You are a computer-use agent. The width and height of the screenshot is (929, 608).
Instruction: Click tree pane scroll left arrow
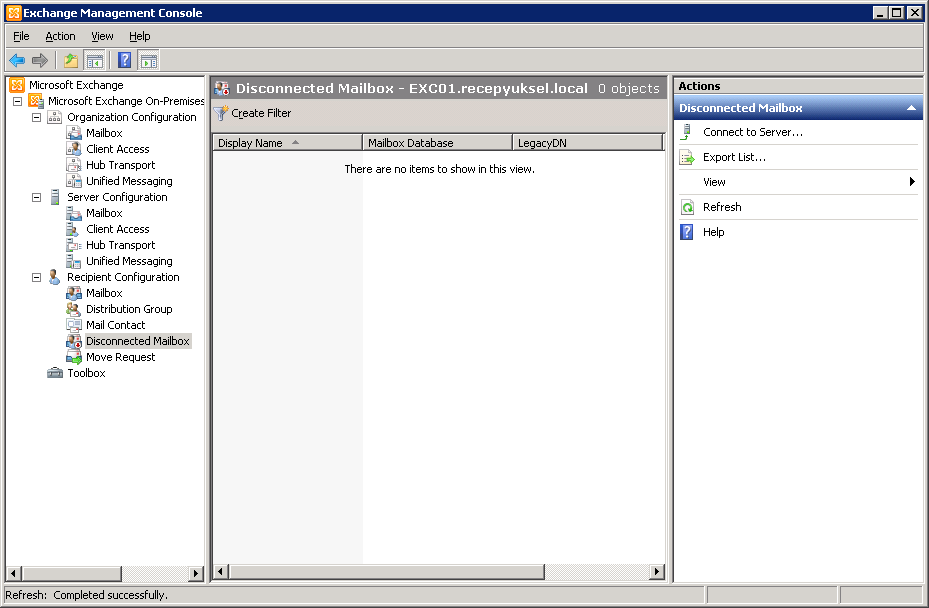tap(13, 573)
